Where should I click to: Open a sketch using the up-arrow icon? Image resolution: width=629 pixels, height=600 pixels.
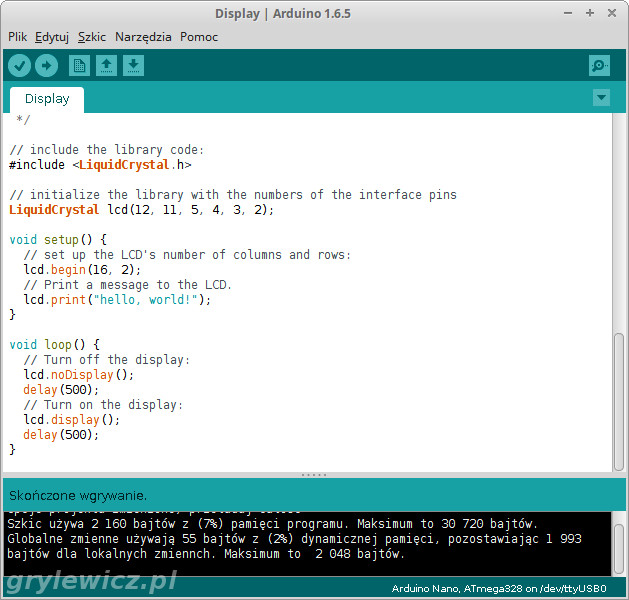[106, 65]
